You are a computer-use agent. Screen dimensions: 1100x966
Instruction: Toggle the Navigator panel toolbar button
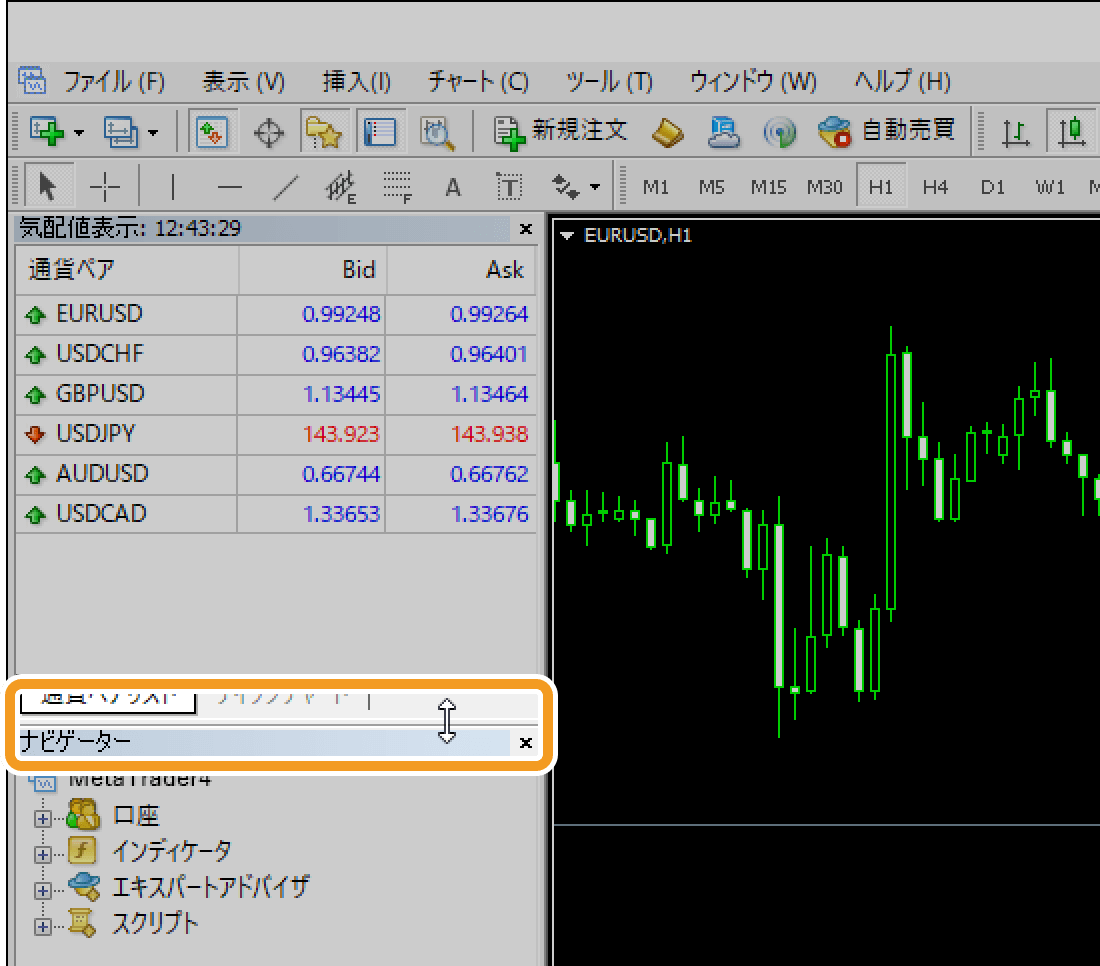click(324, 131)
